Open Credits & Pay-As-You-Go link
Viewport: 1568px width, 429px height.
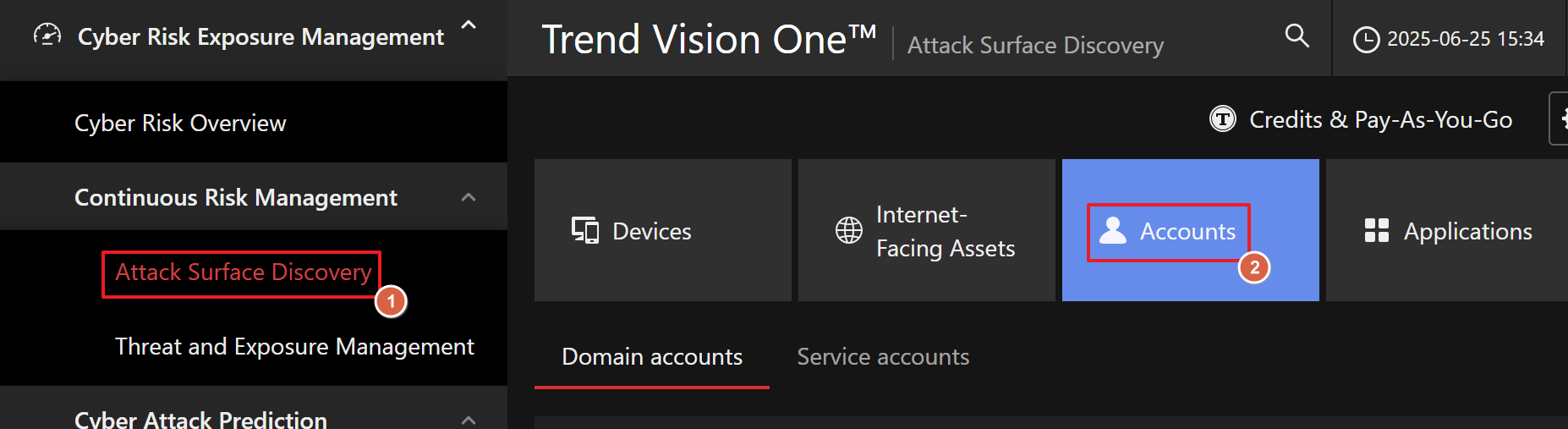(1380, 120)
